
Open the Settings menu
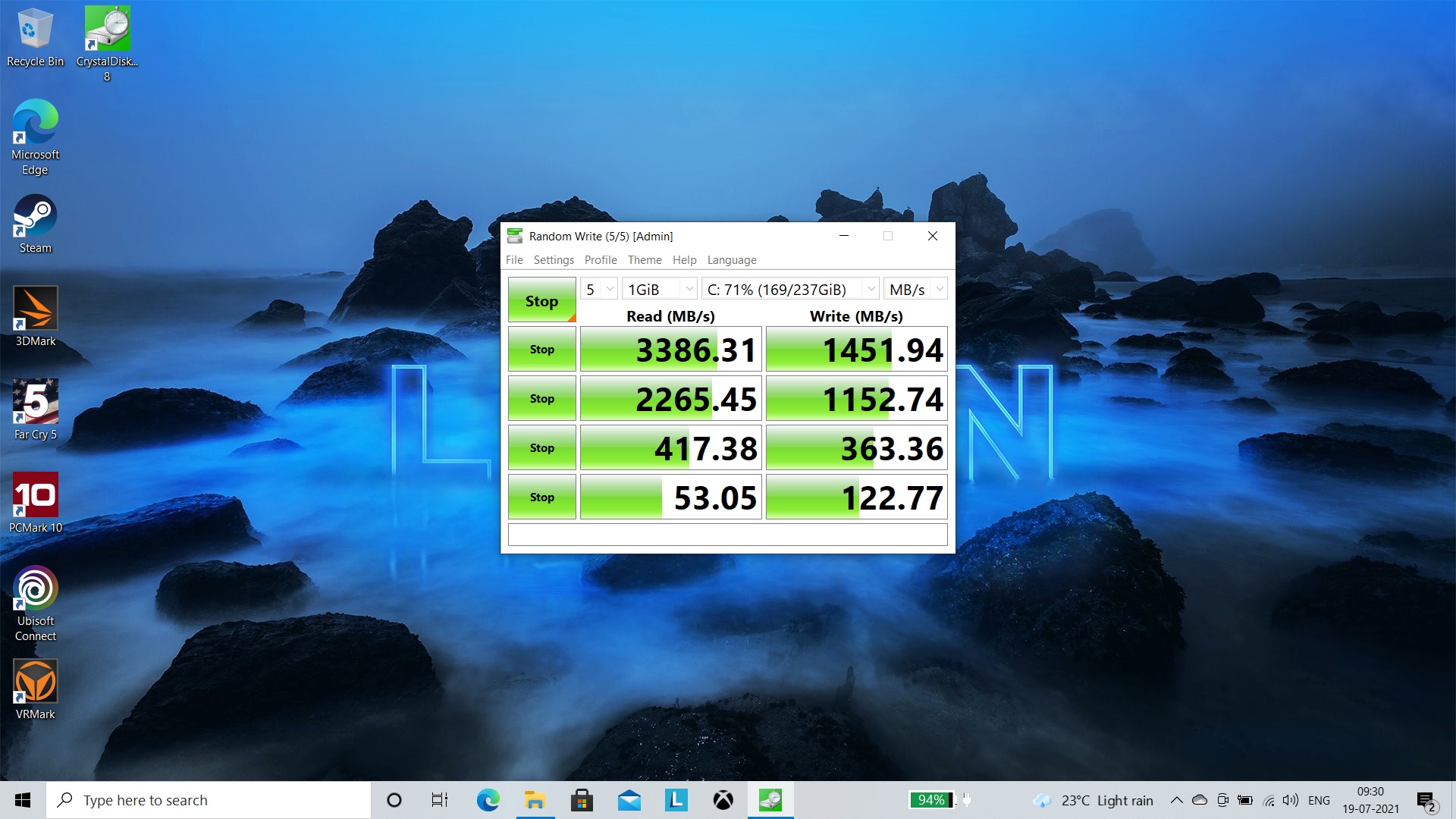(553, 259)
